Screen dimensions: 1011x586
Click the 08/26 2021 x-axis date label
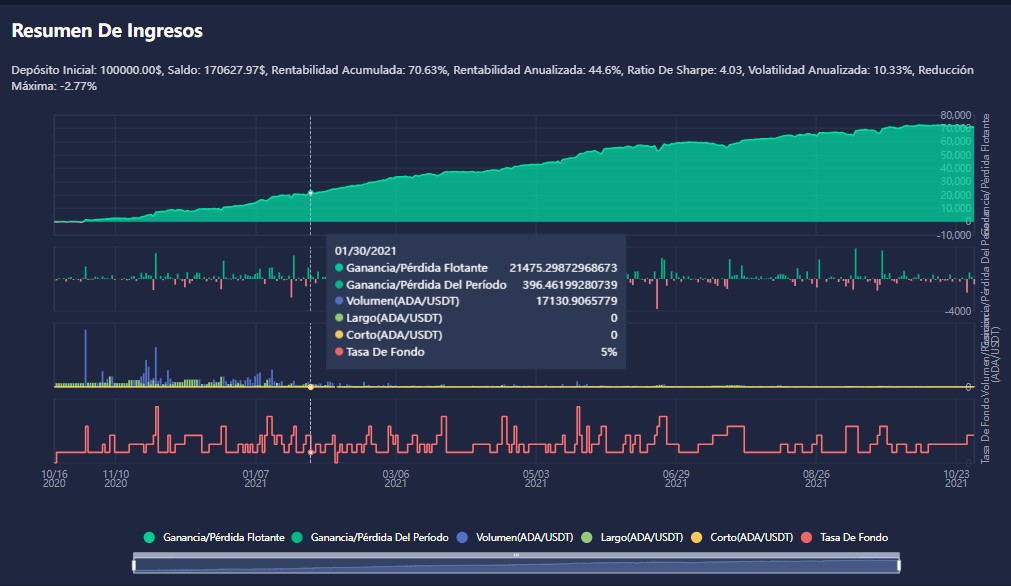[x=816, y=478]
